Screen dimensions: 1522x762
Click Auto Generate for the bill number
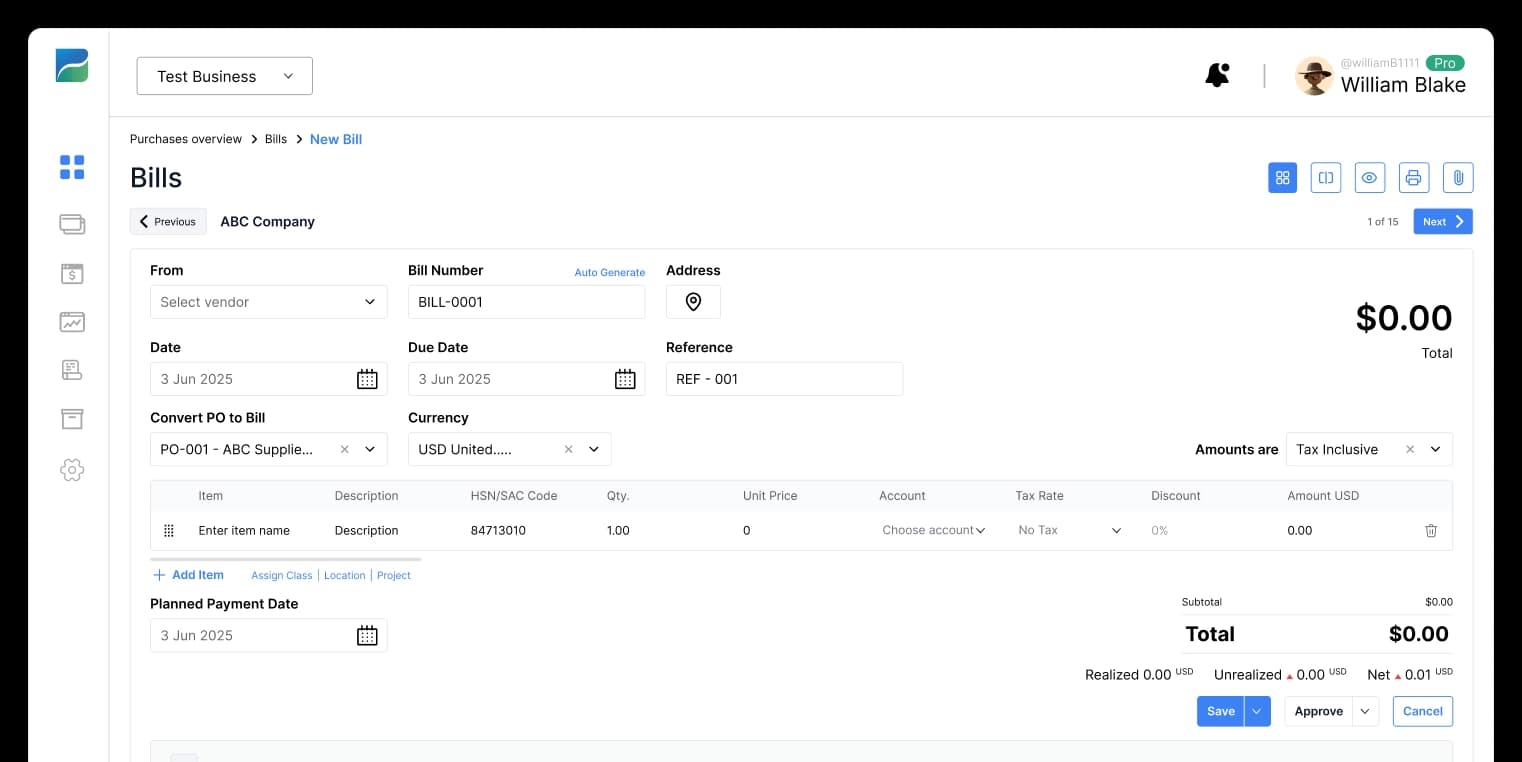tap(610, 272)
